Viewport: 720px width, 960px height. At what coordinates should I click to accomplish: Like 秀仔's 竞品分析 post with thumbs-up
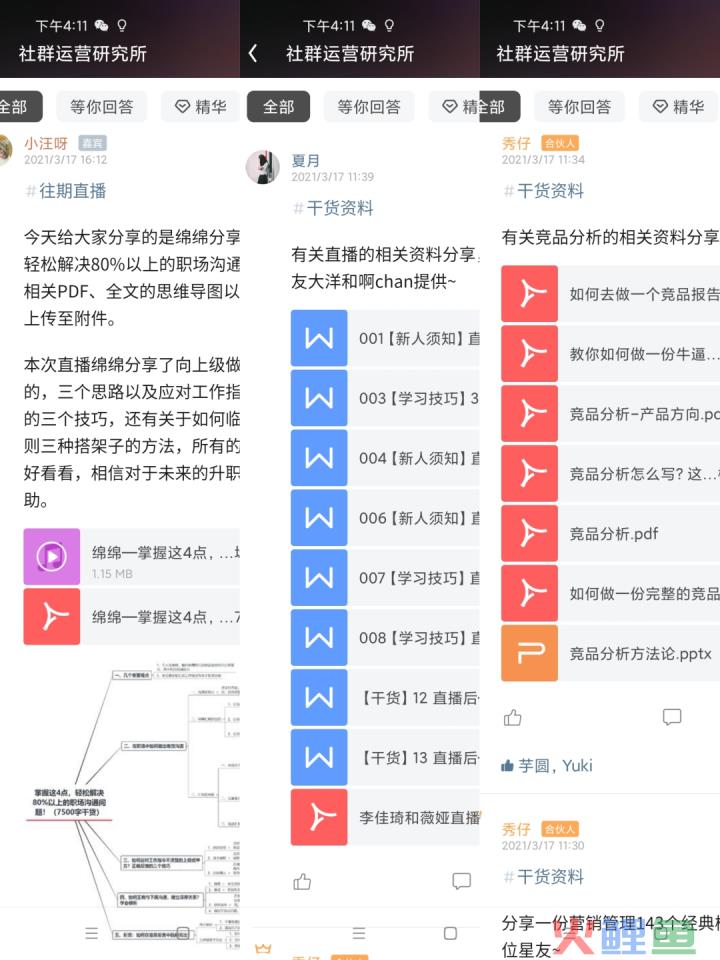(x=512, y=717)
